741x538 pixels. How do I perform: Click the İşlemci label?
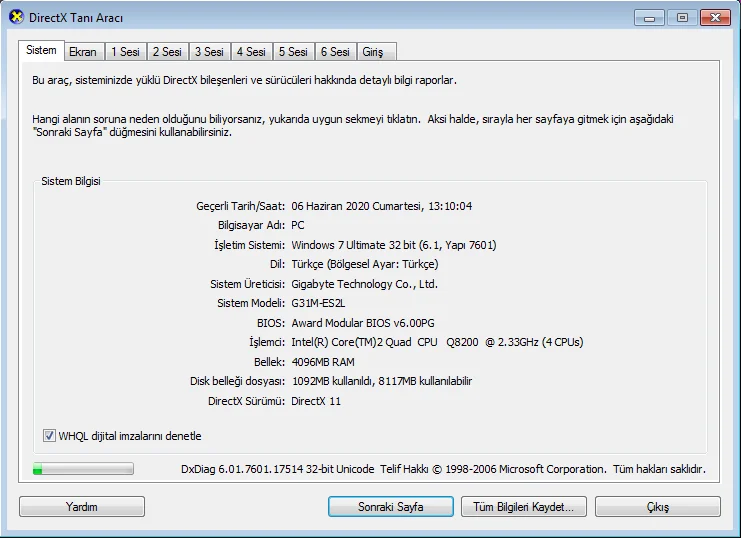click(x=267, y=342)
